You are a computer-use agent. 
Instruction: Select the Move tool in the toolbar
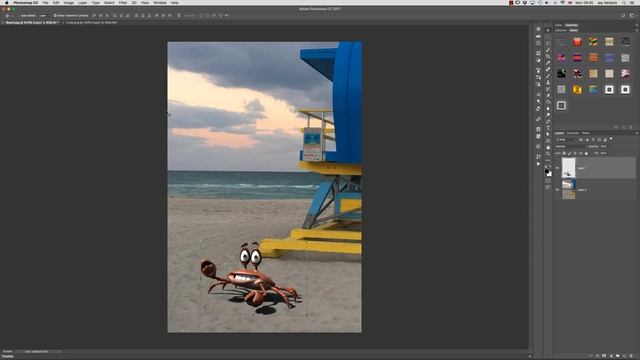click(x=548, y=30)
